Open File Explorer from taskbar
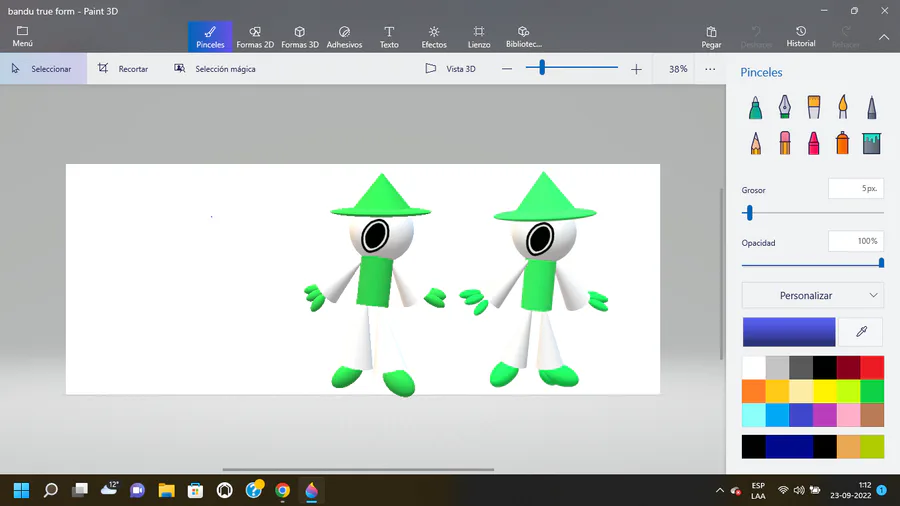900x506 pixels. [166, 491]
